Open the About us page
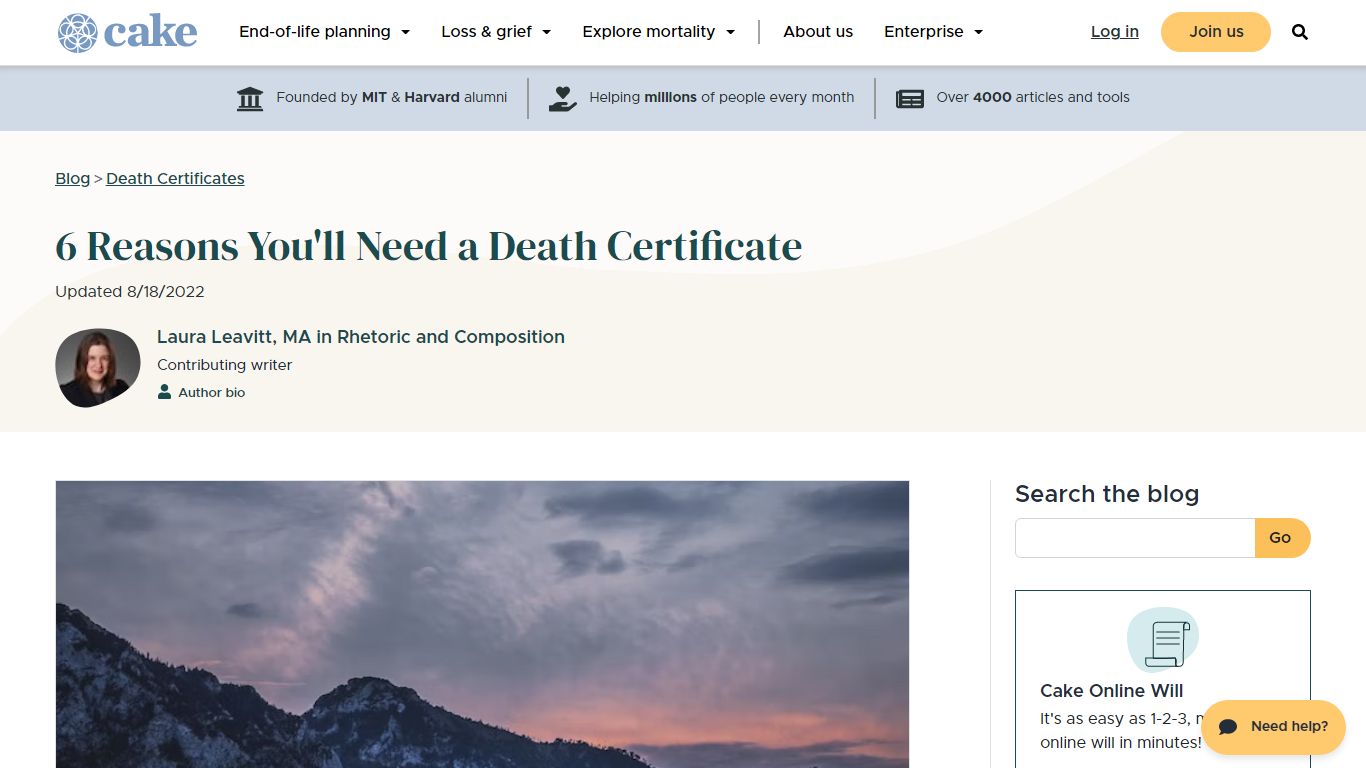Image resolution: width=1366 pixels, height=768 pixels. coord(818,32)
